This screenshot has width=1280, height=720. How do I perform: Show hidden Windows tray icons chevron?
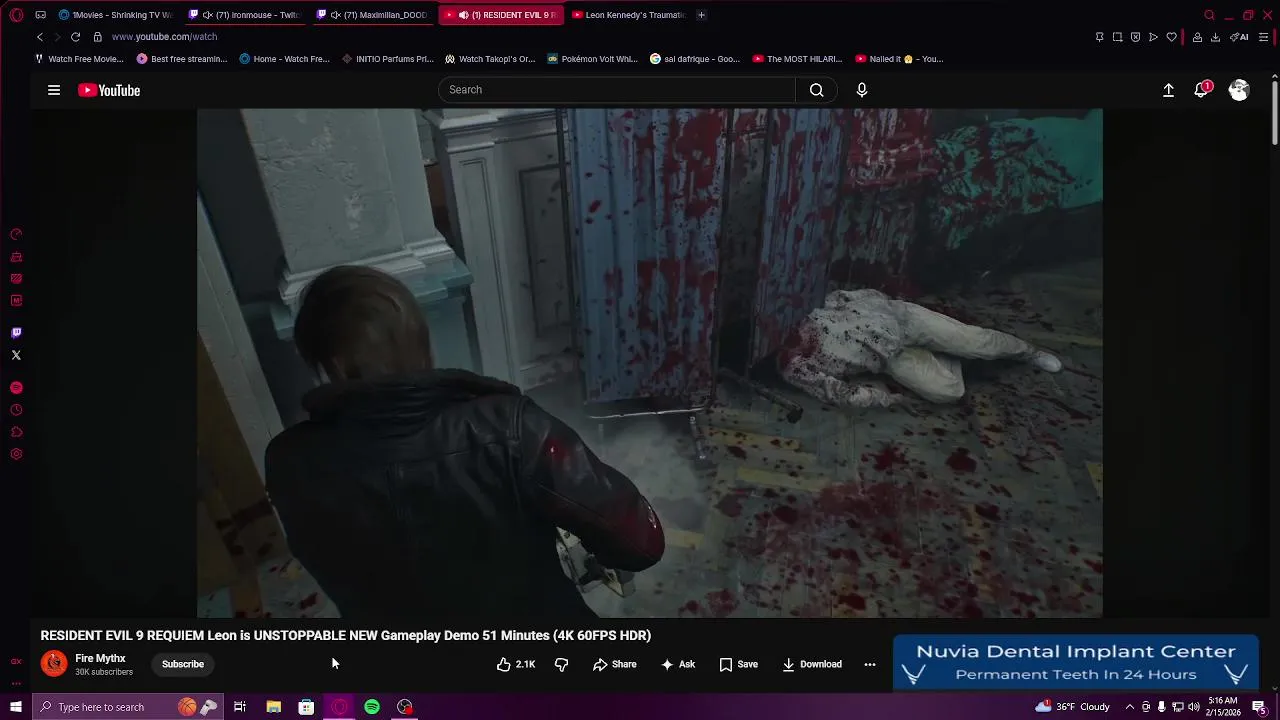(1130, 707)
